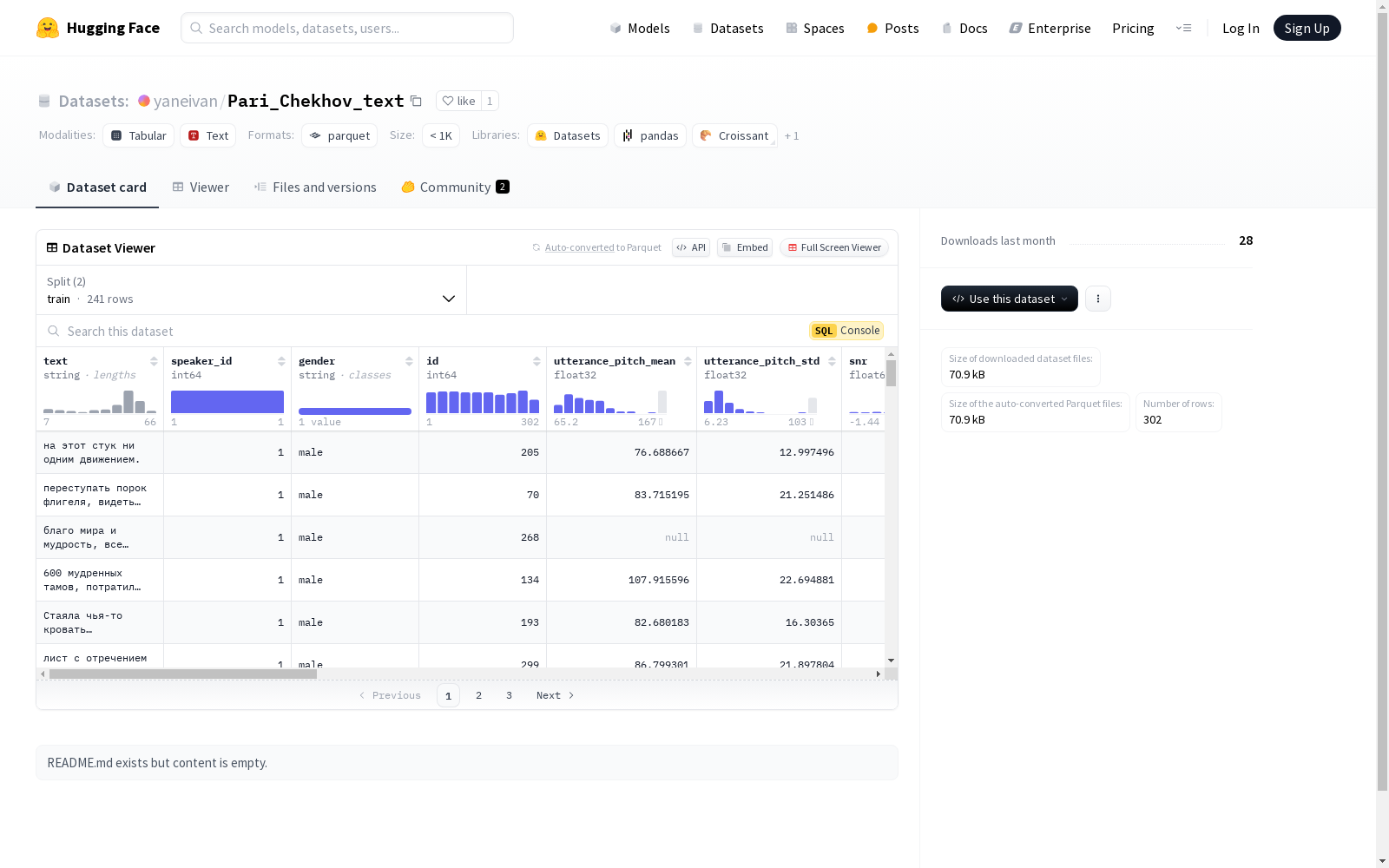Image resolution: width=1389 pixels, height=868 pixels.
Task: Click the Embed button
Action: pyautogui.click(x=745, y=247)
